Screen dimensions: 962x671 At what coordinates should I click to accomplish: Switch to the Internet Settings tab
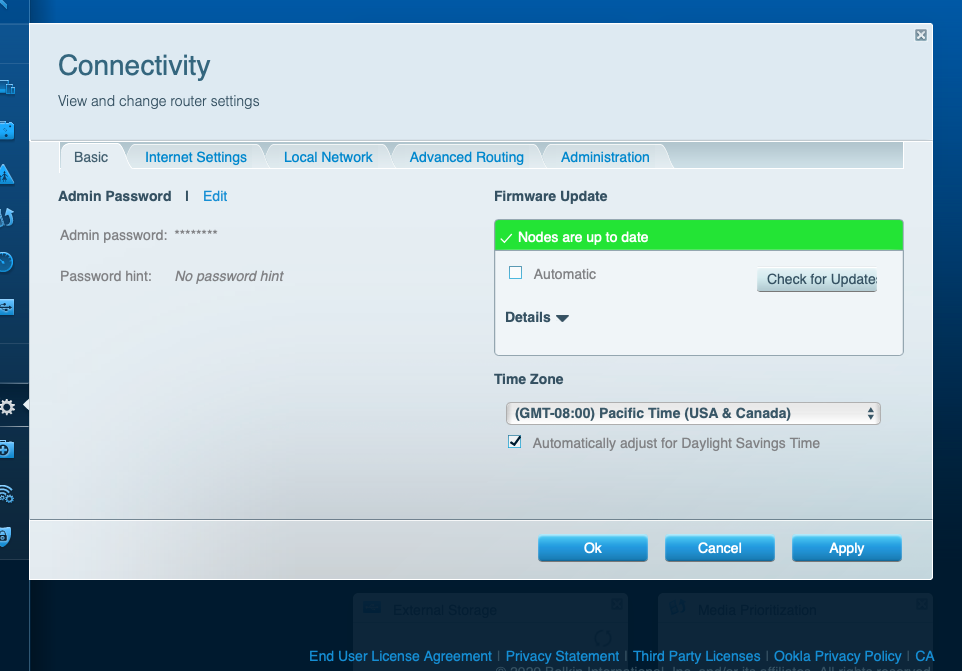click(x=196, y=157)
